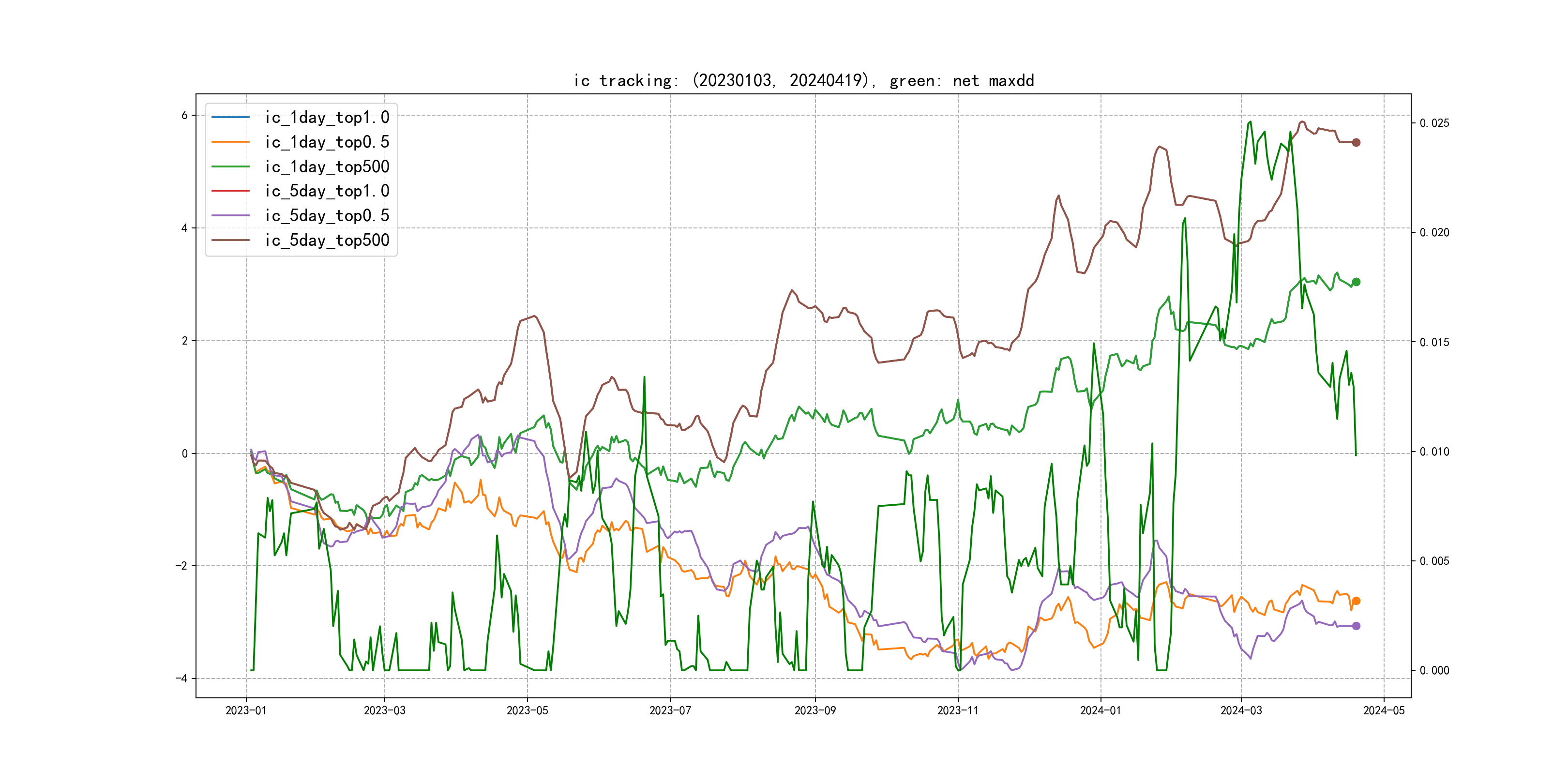Click the green endpoint marker dot
This screenshot has width=1568, height=784.
coord(1356,282)
